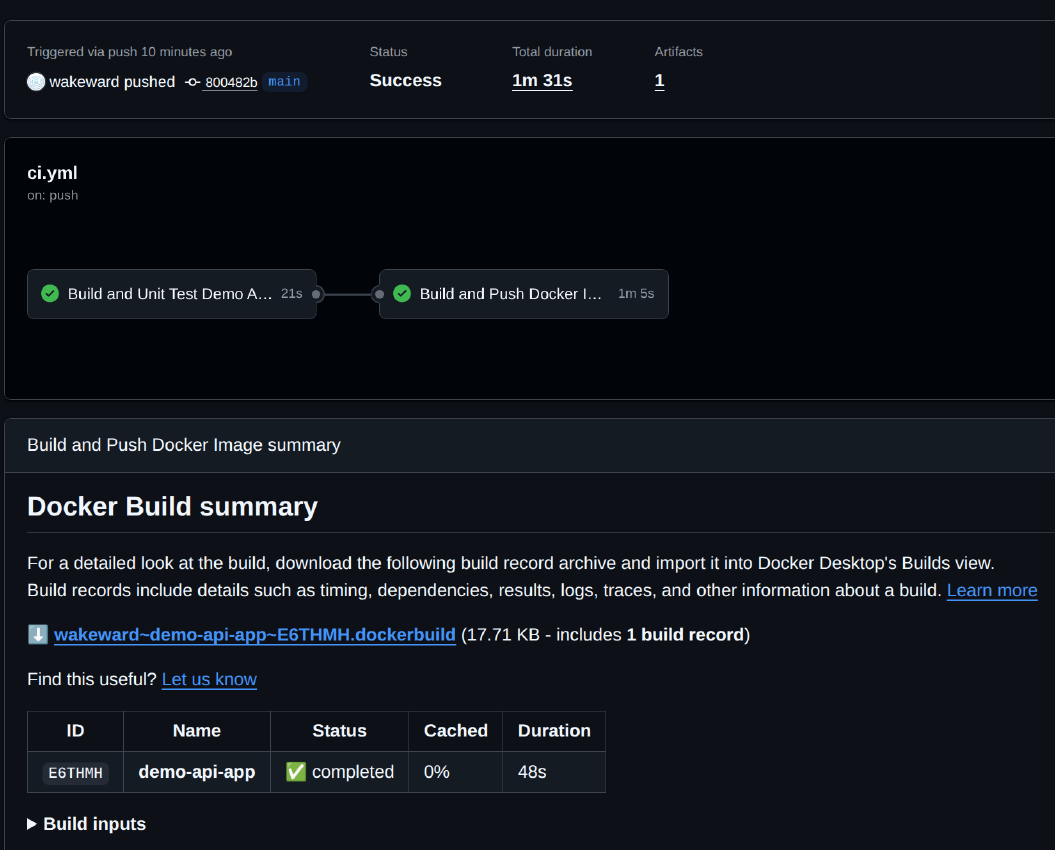This screenshot has height=850, width=1055.
Task: Click green check on Build and Push Docker job
Action: pyautogui.click(x=402, y=294)
